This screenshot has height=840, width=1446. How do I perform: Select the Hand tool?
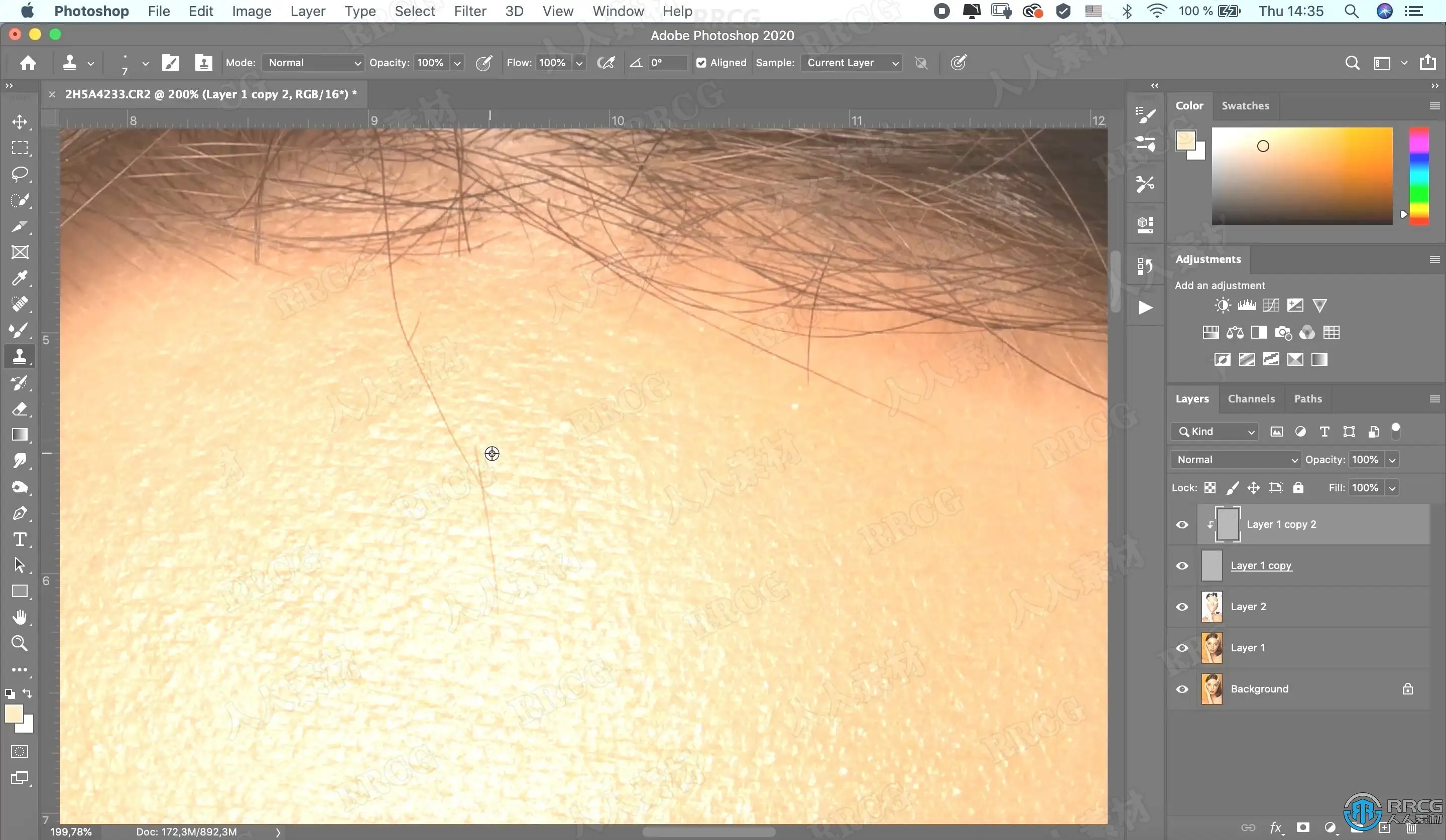coord(20,618)
